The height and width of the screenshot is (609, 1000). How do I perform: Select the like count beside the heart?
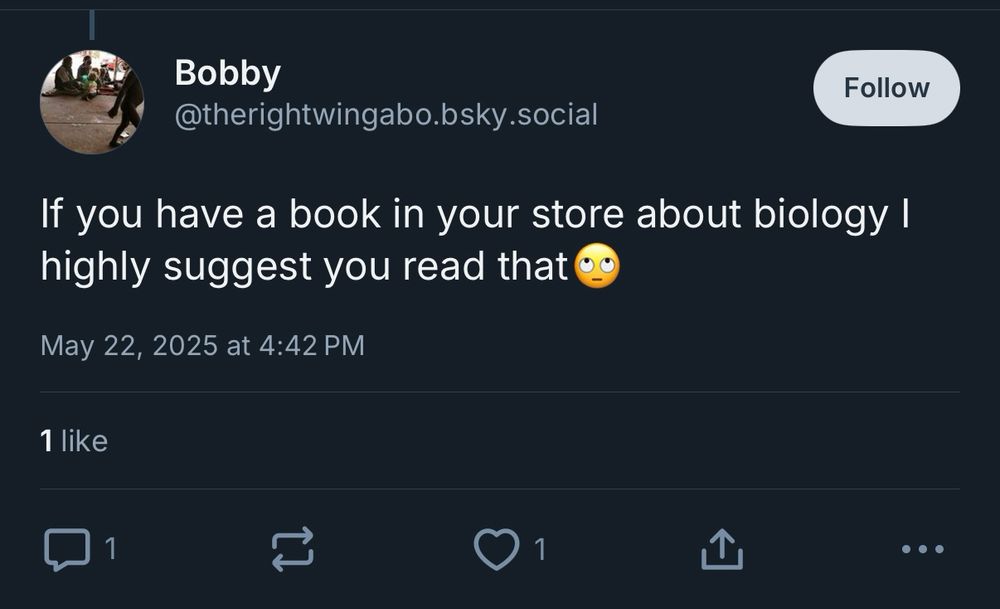click(x=538, y=548)
